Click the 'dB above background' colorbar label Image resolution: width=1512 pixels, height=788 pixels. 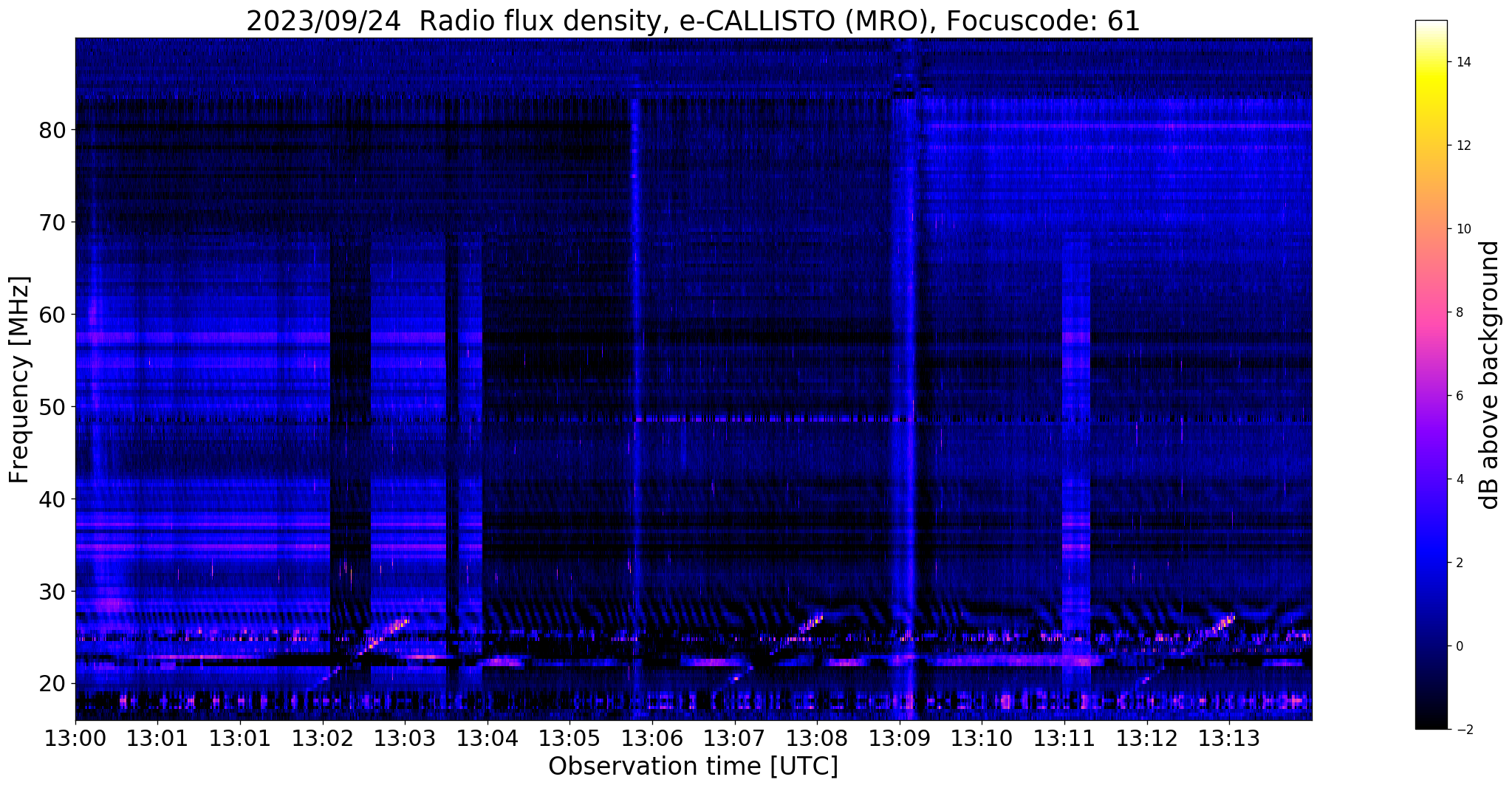click(x=1490, y=375)
